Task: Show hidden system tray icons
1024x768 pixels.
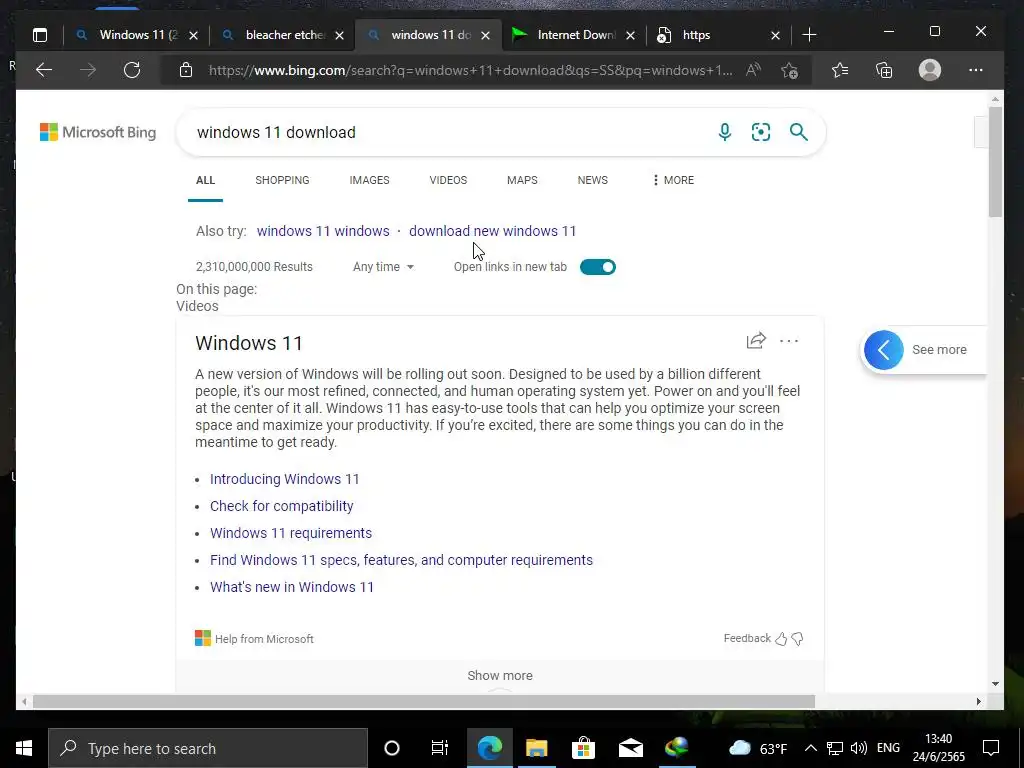Action: 810,748
